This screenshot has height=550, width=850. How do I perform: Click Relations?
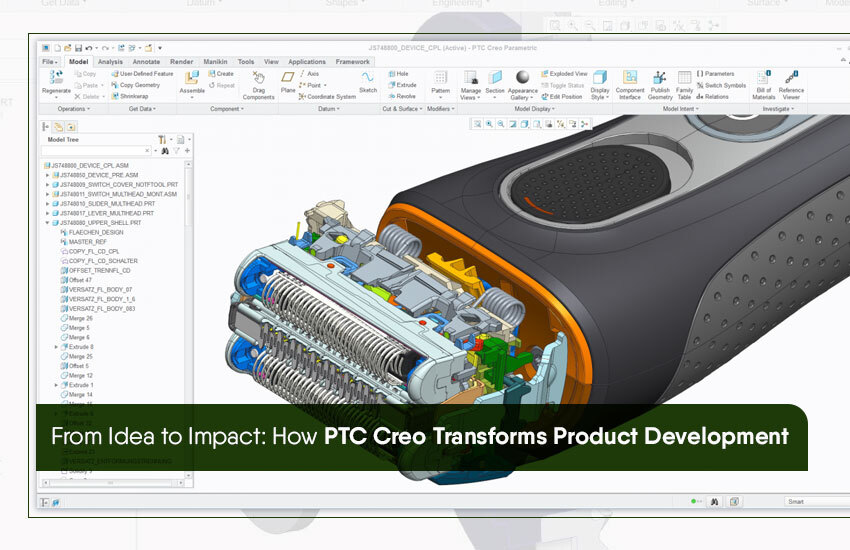pos(712,97)
